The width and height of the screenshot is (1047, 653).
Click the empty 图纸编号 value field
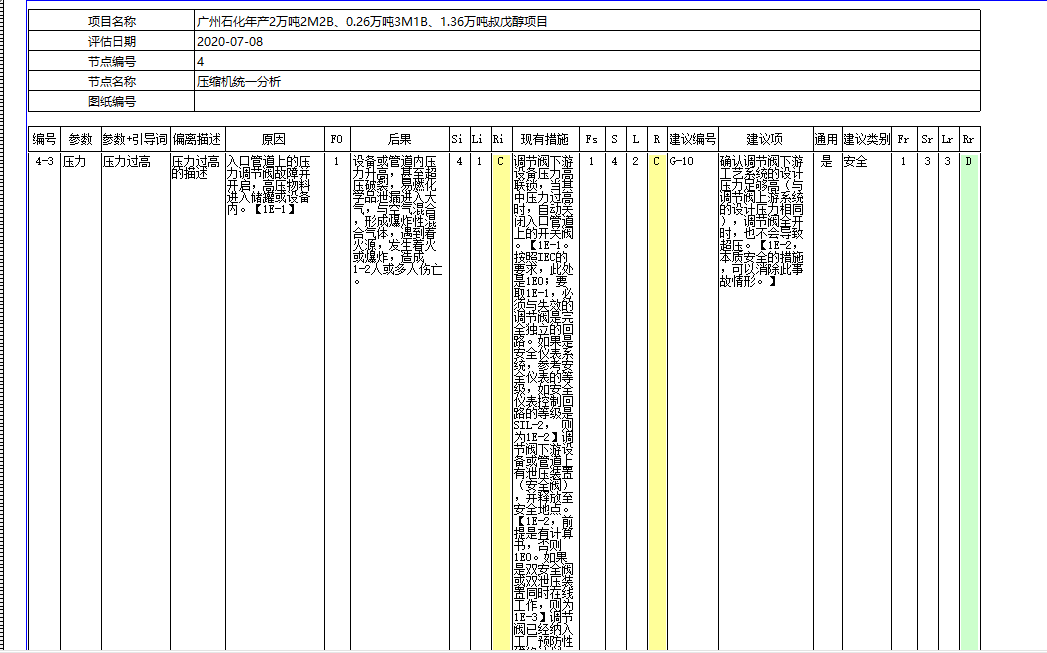[587, 101]
